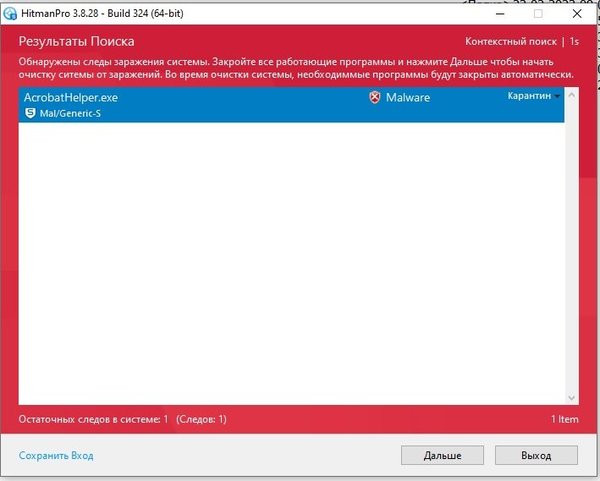This screenshot has height=481, width=600.
Task: Minimize the HitmanPro window
Action: (x=500, y=14)
